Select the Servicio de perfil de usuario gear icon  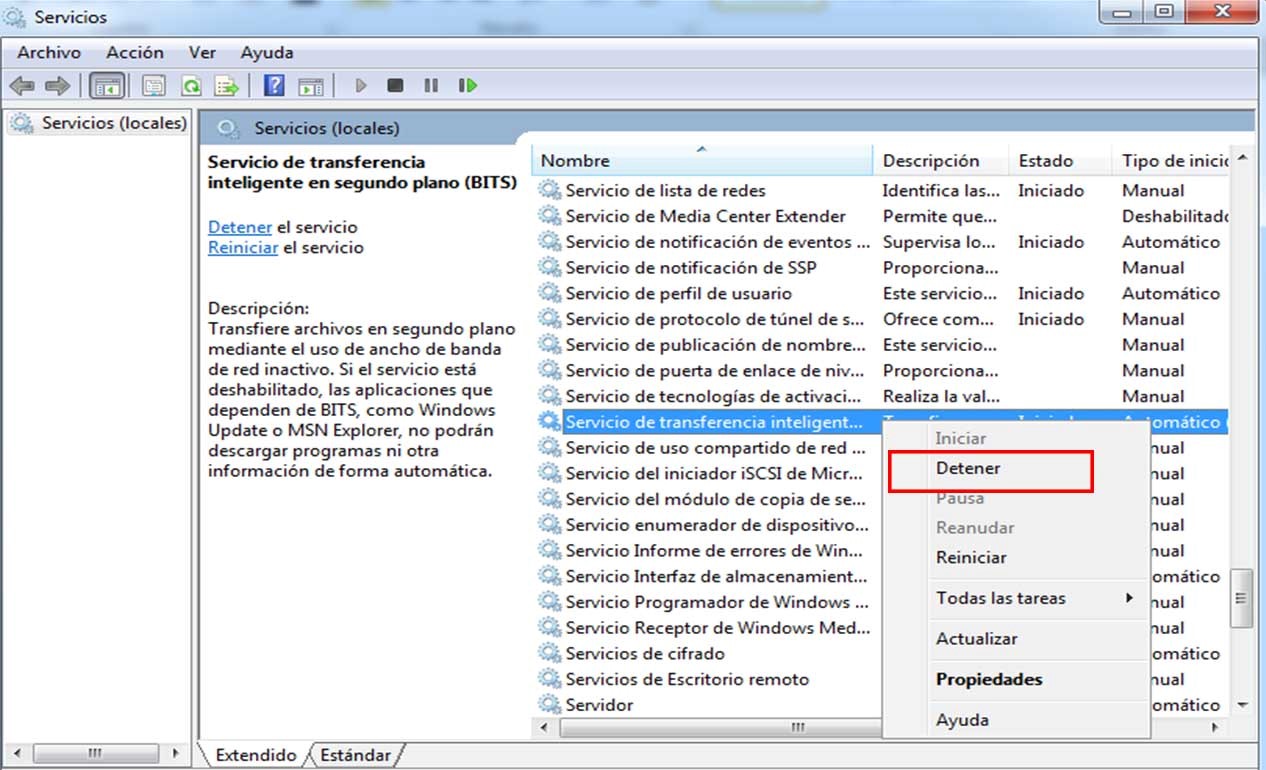pyautogui.click(x=549, y=293)
